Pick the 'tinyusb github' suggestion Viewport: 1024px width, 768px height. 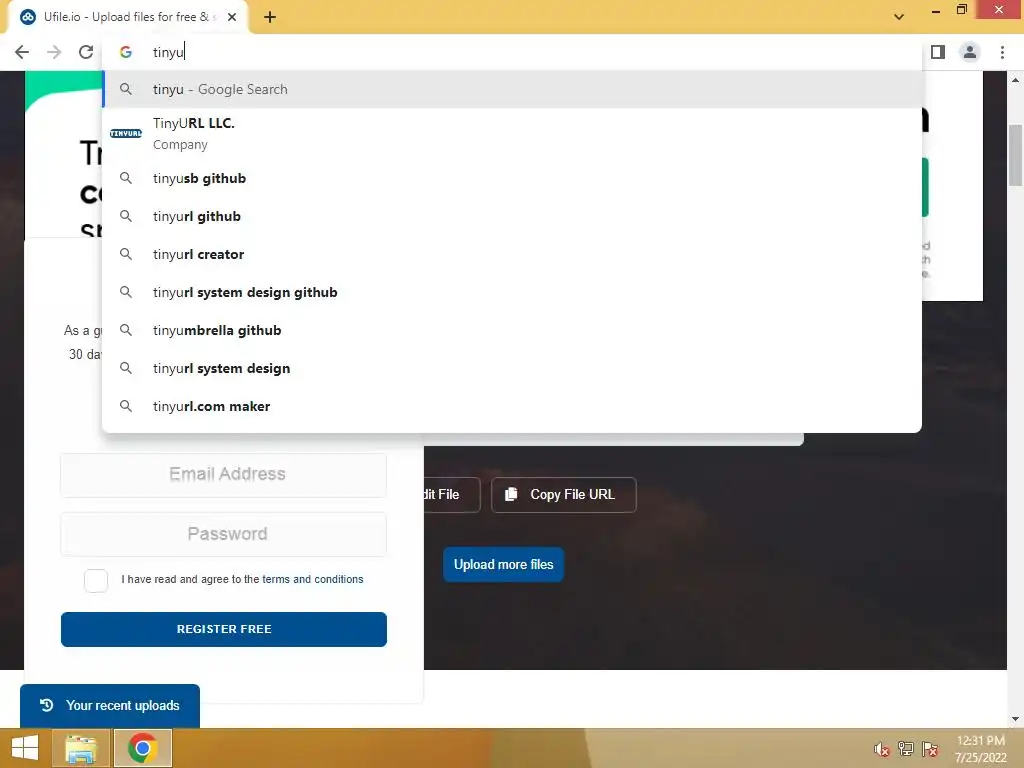tap(512, 178)
